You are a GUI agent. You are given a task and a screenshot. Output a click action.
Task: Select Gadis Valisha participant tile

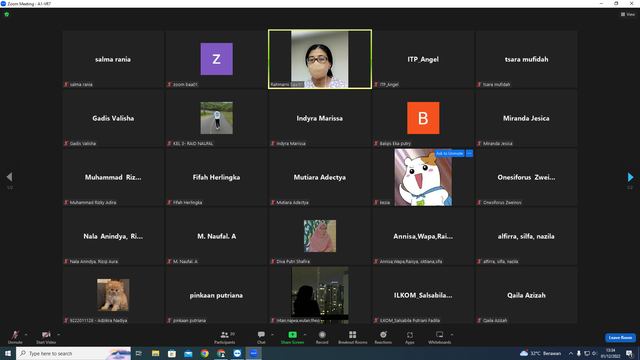113,118
